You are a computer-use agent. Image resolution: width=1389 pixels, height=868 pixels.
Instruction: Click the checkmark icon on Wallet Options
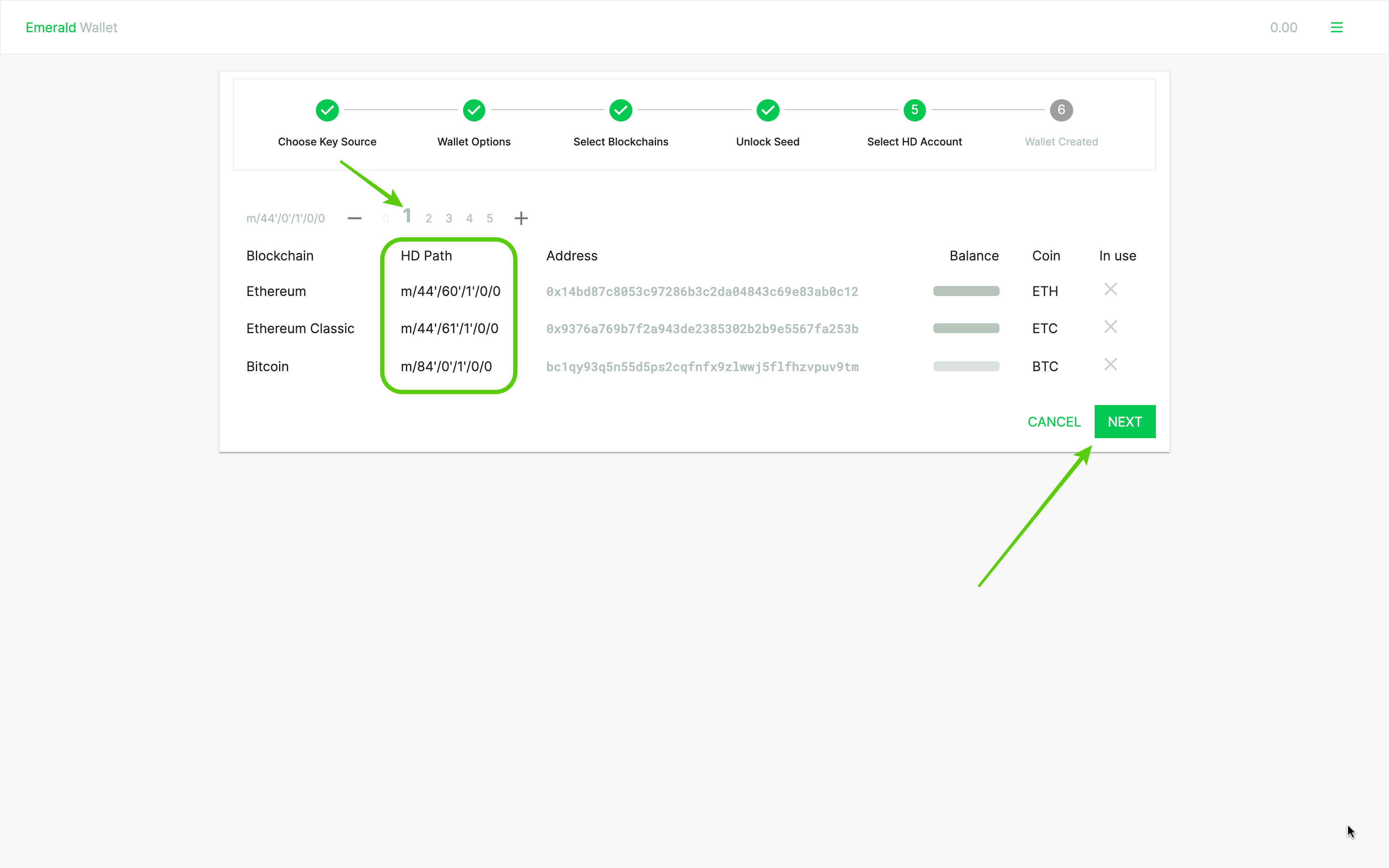474,110
